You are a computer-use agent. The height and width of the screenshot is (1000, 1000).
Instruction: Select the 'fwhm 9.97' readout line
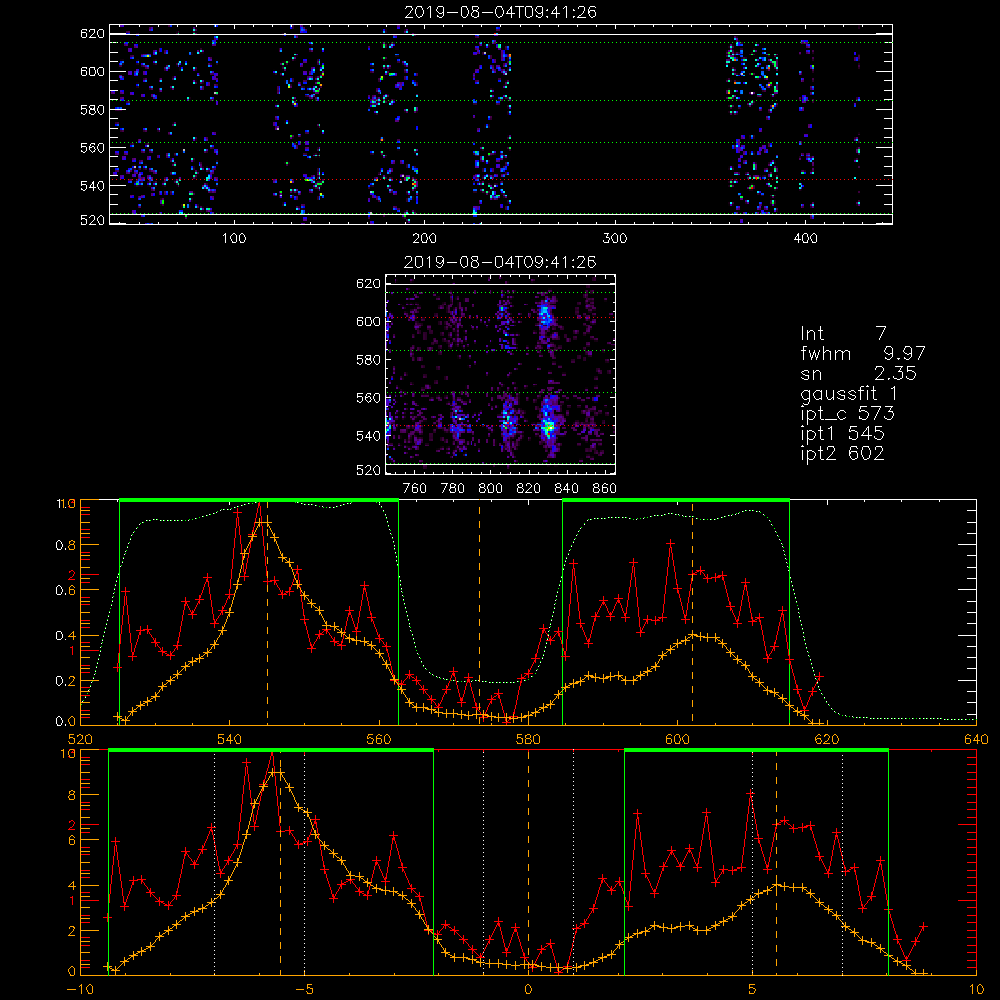click(x=862, y=353)
